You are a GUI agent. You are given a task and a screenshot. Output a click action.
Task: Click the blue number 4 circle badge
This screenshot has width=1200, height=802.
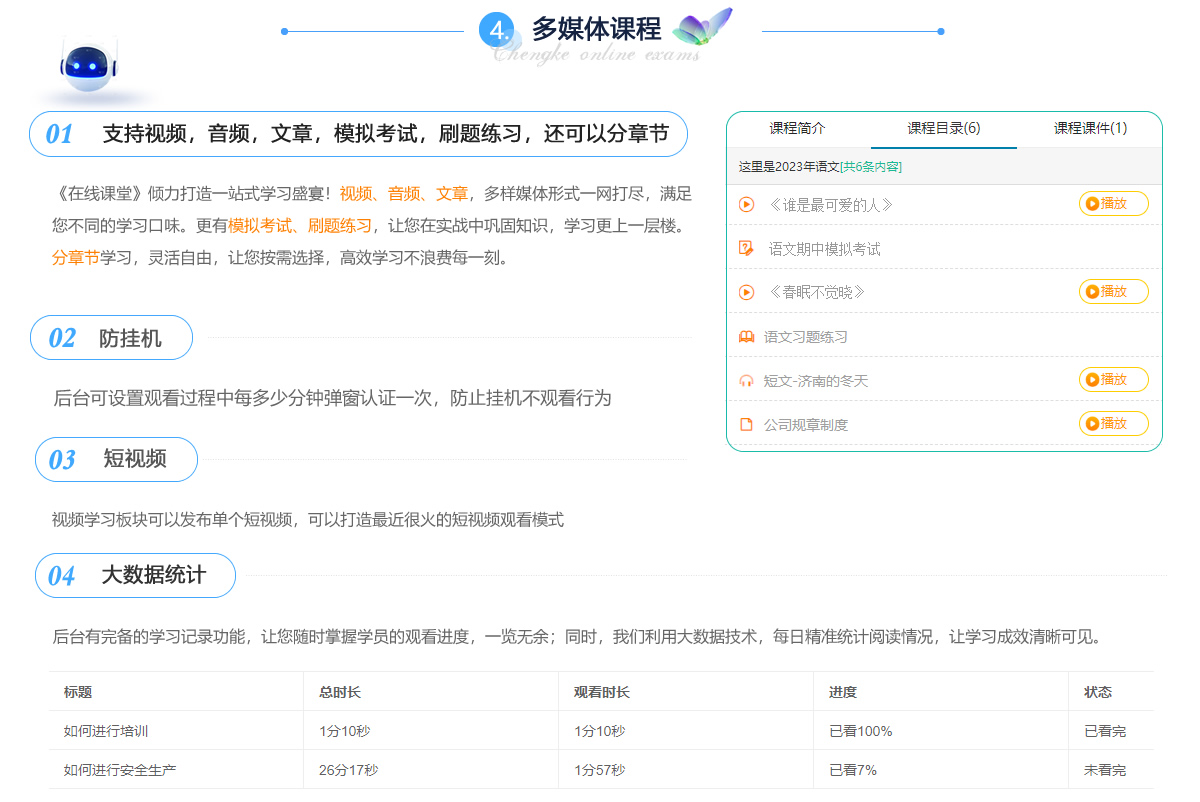[496, 30]
